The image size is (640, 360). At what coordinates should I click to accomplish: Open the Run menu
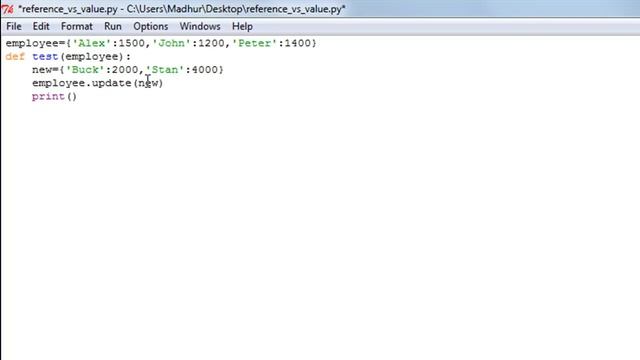113,27
